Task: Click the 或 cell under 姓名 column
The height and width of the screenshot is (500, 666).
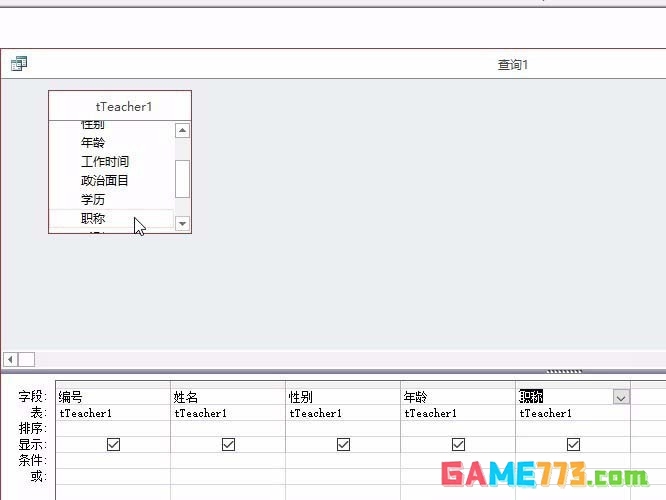Action: pos(228,476)
